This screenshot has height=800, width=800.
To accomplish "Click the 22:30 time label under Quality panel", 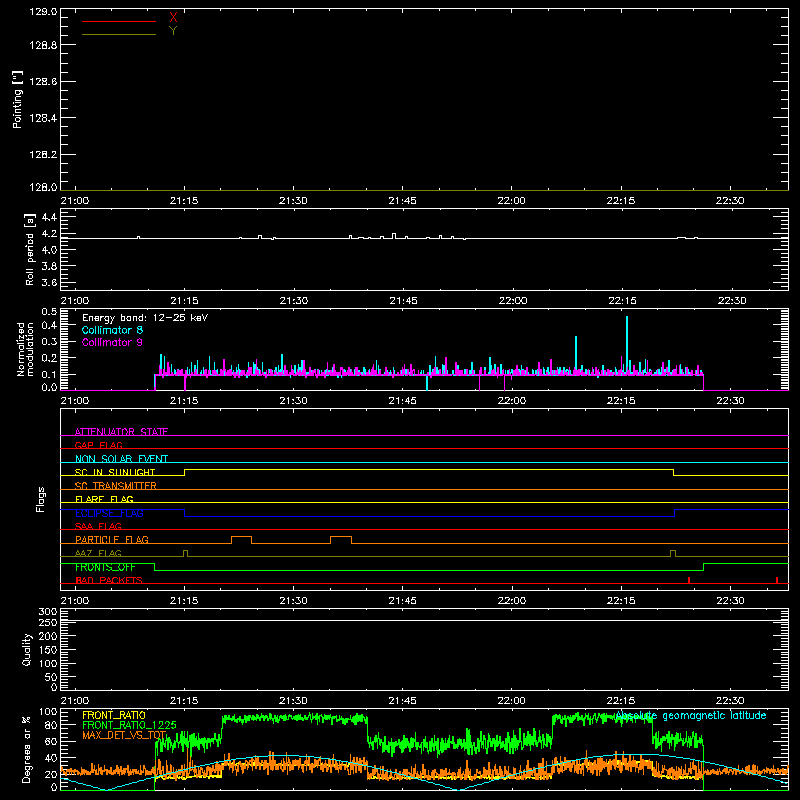I will 730,701.
